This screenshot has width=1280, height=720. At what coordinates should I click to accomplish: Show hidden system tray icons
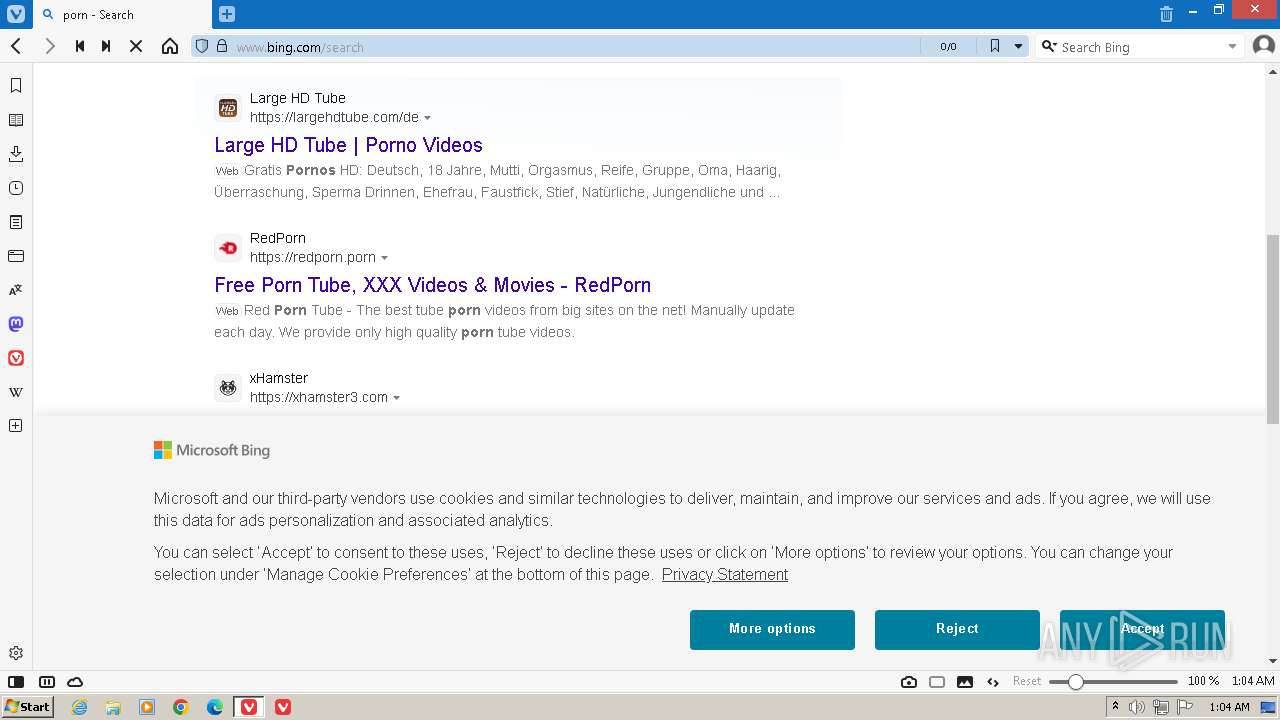pos(1115,707)
